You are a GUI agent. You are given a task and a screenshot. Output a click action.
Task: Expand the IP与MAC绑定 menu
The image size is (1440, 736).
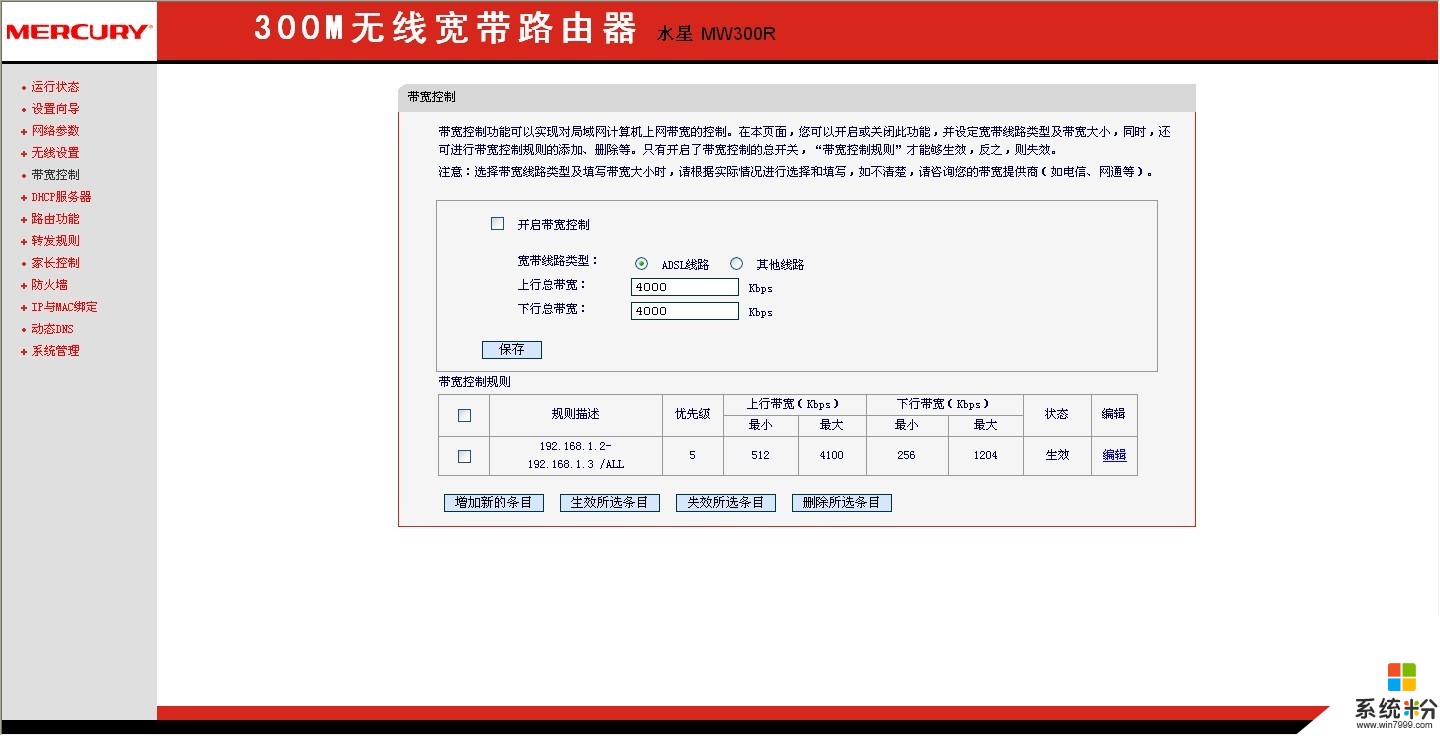pyautogui.click(x=64, y=307)
